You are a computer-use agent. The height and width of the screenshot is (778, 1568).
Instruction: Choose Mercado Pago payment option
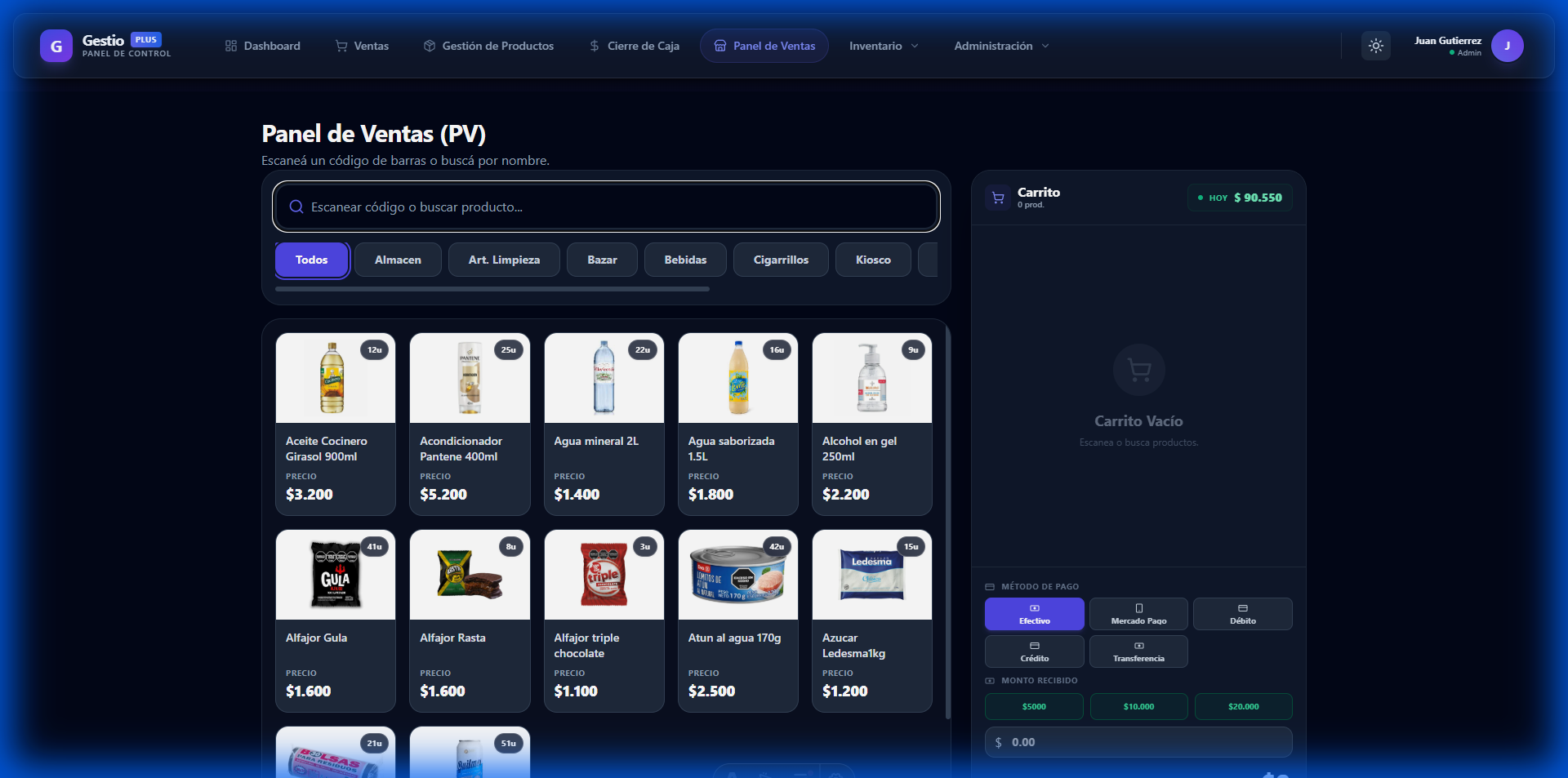pos(1138,614)
